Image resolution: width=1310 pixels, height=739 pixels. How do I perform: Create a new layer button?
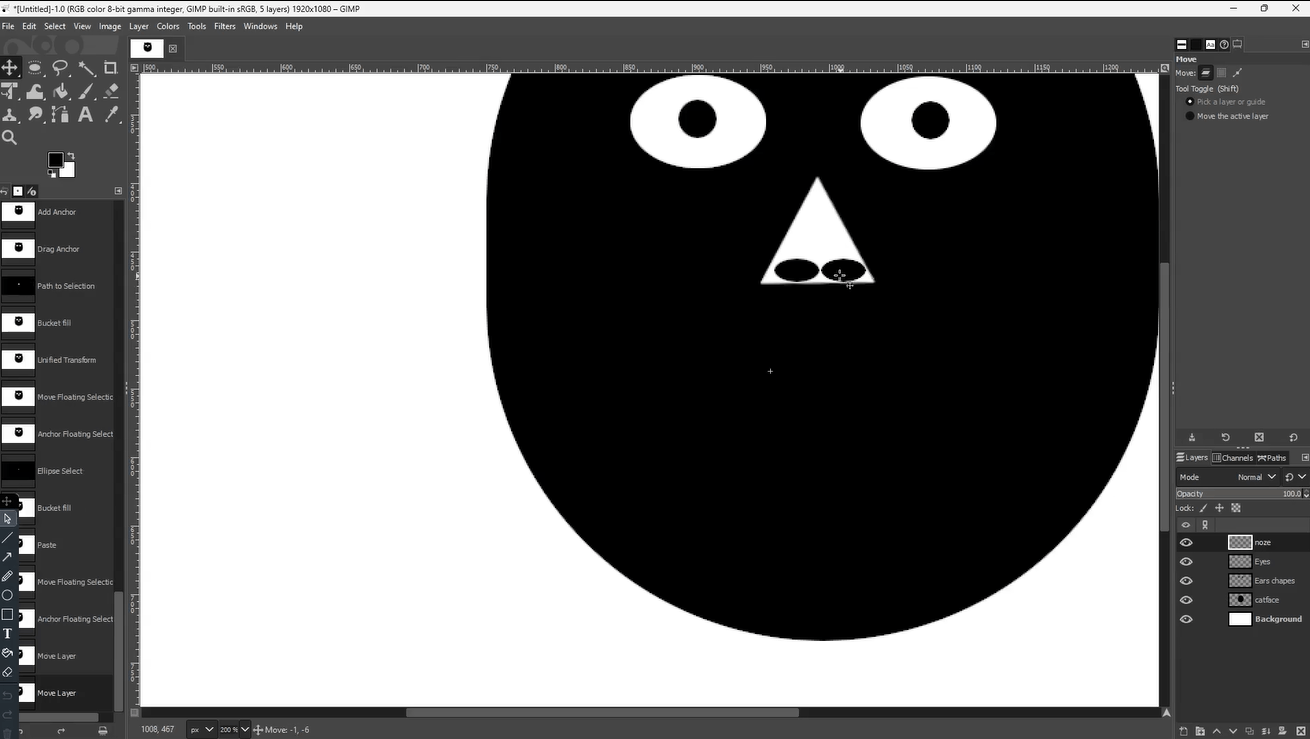point(1184,731)
